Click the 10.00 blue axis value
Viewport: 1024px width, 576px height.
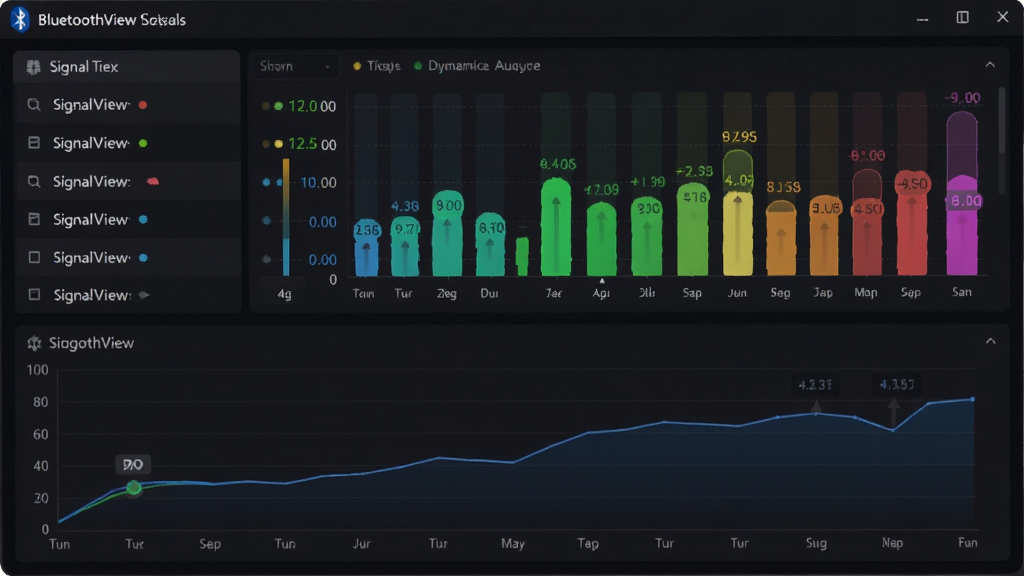[x=318, y=182]
